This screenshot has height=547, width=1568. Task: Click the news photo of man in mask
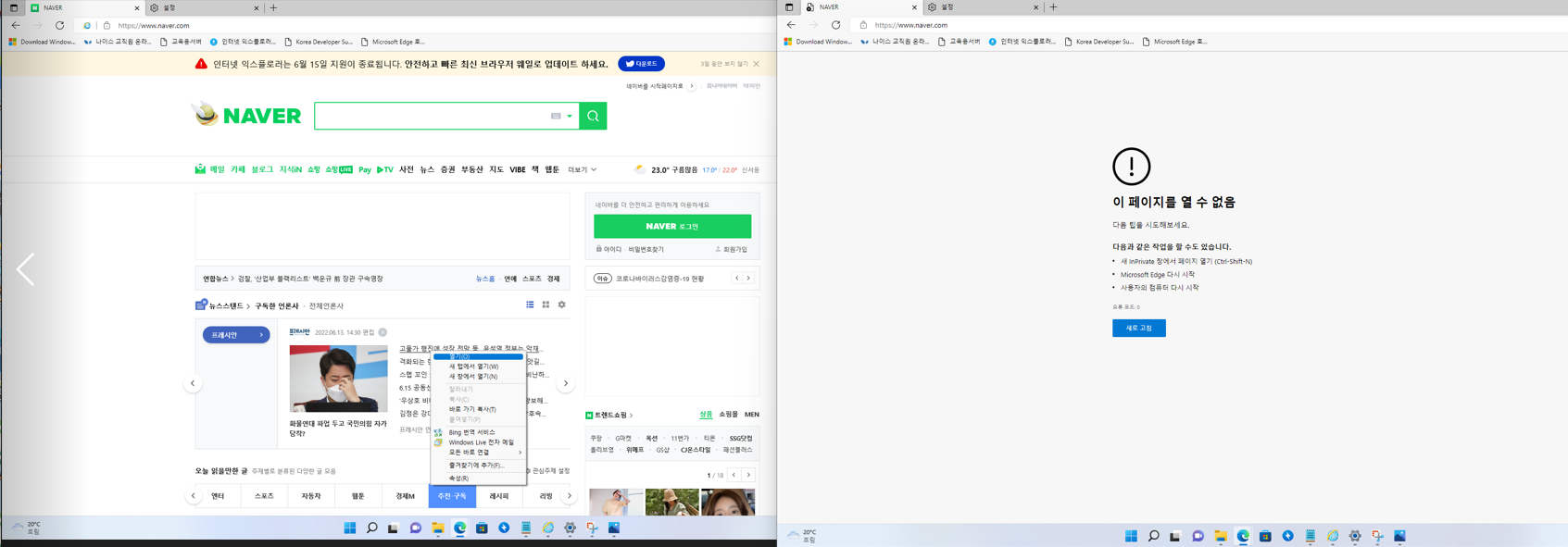(338, 379)
